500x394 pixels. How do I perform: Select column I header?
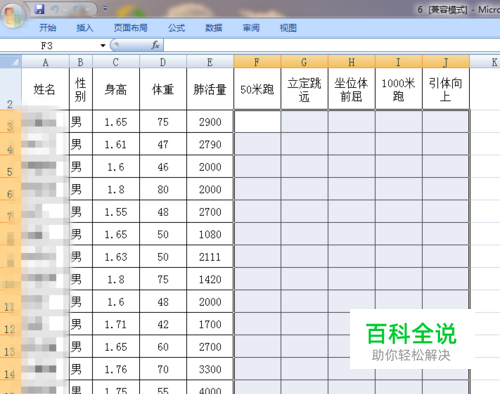(x=398, y=62)
